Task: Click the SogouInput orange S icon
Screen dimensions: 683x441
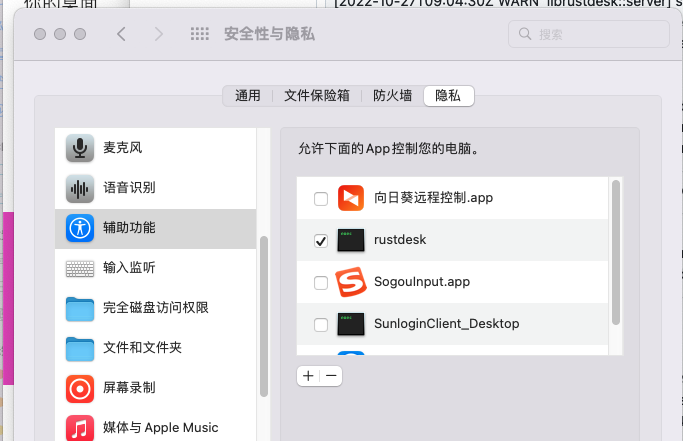Action: click(x=351, y=282)
